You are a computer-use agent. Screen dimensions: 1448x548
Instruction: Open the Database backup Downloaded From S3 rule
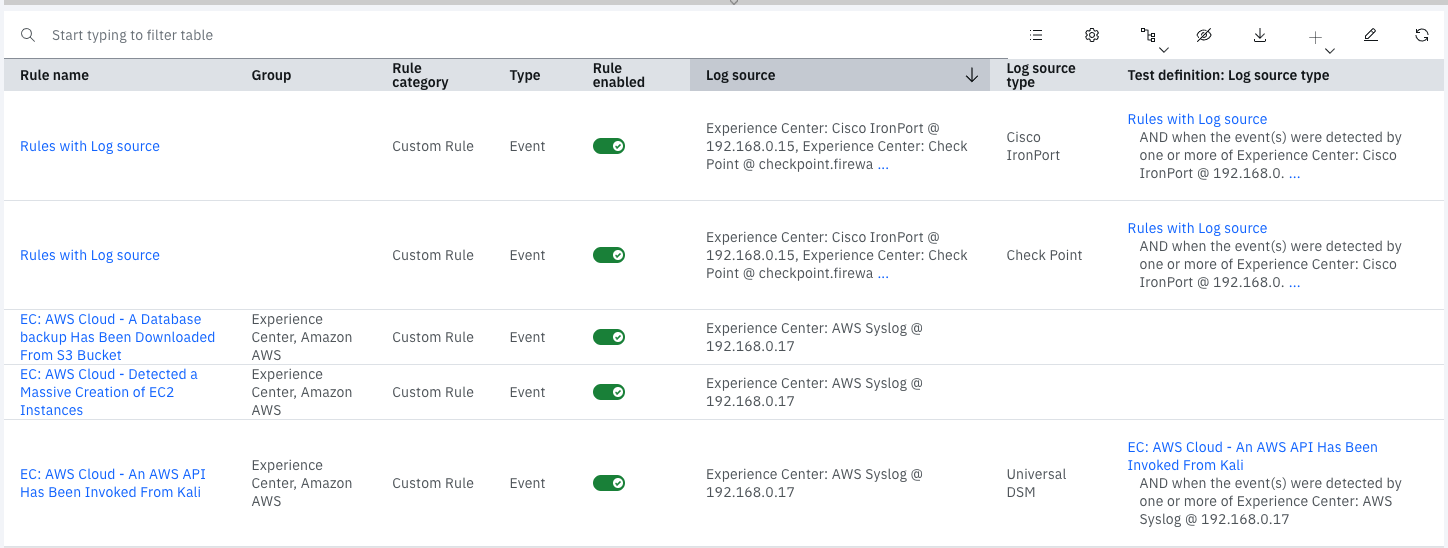[117, 337]
